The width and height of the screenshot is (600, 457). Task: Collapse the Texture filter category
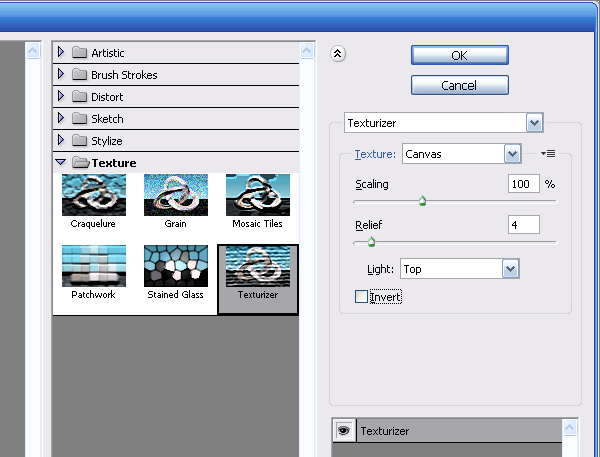coord(60,162)
